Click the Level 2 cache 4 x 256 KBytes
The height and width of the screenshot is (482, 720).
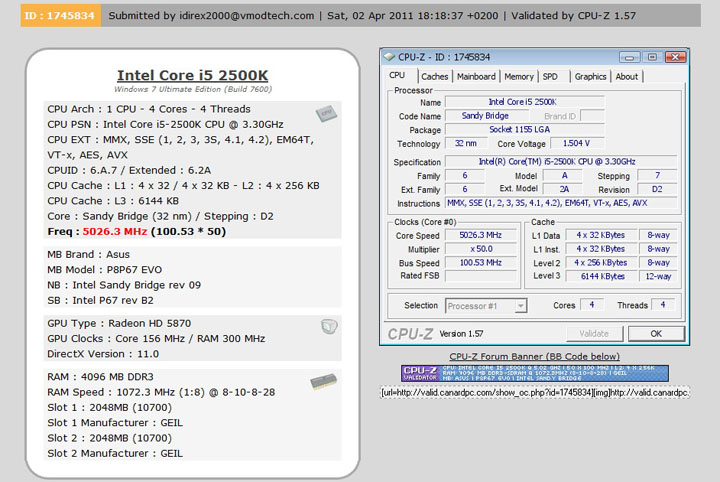click(x=601, y=263)
